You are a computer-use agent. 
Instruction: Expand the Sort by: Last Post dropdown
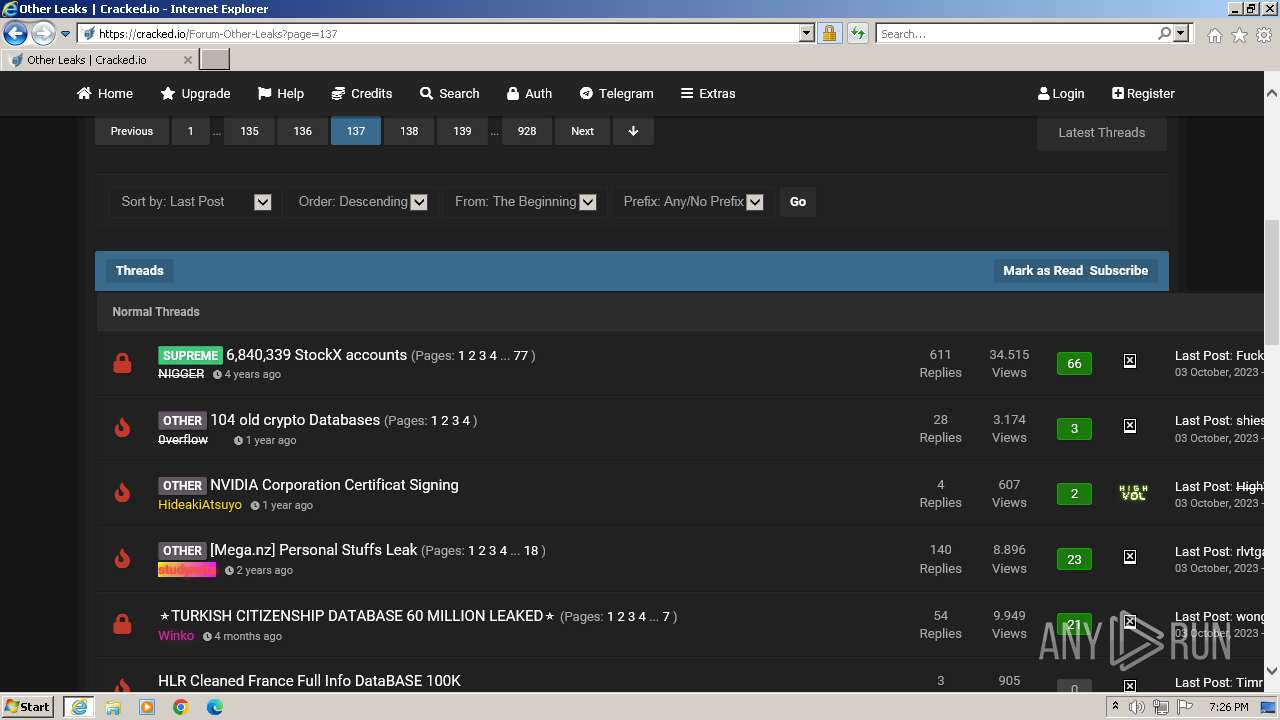[195, 201]
